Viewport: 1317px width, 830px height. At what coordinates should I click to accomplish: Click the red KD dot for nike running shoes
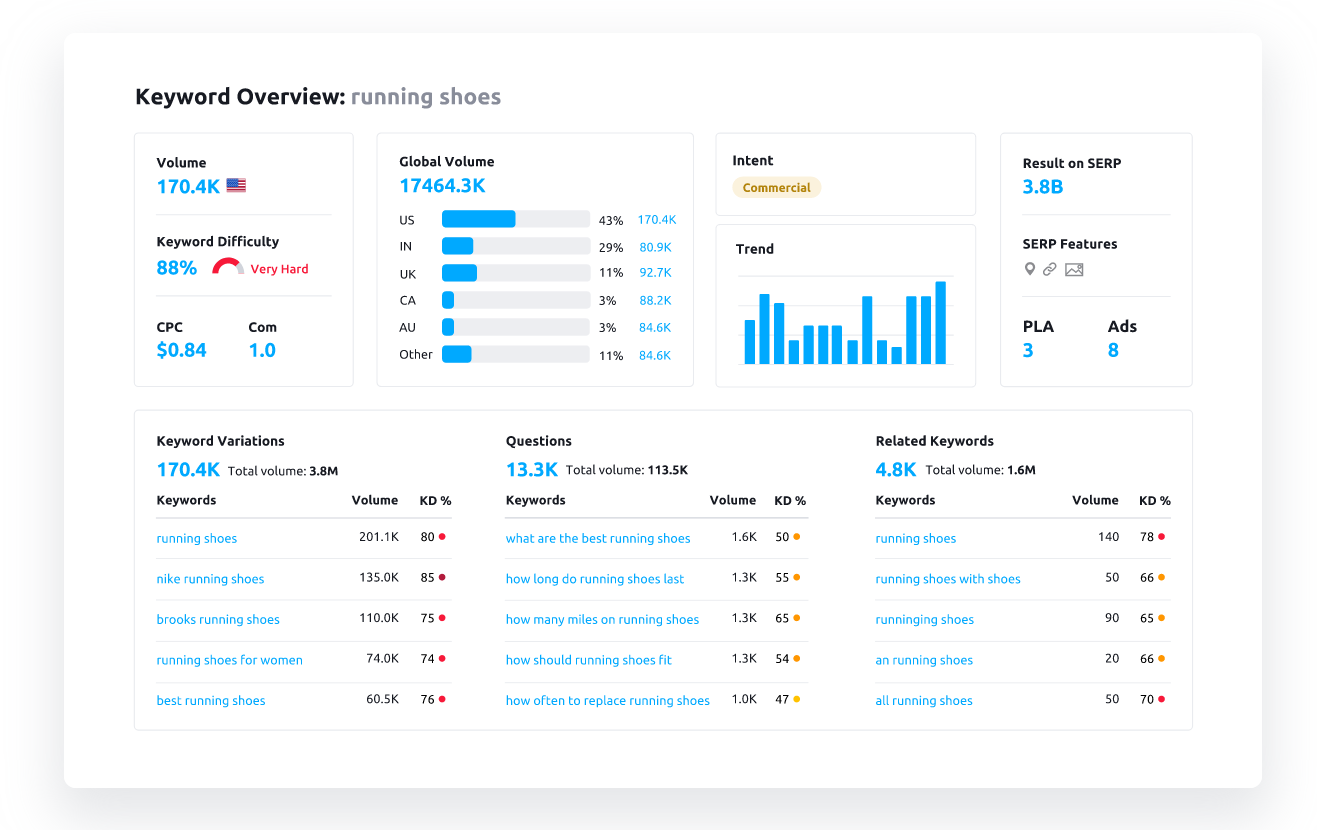(x=442, y=577)
